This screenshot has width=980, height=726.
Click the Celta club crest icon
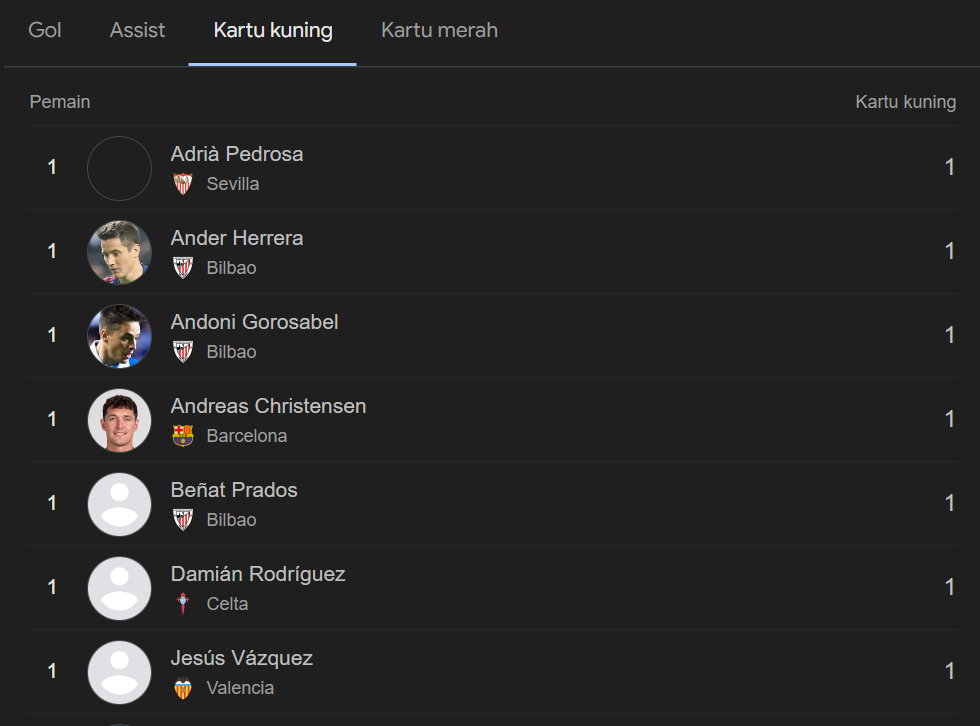(x=182, y=604)
